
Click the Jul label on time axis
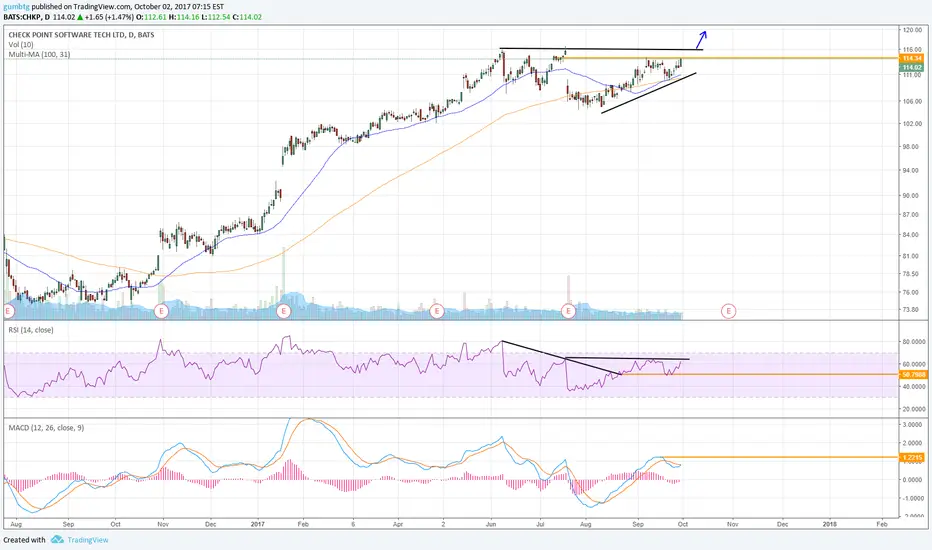(x=540, y=524)
